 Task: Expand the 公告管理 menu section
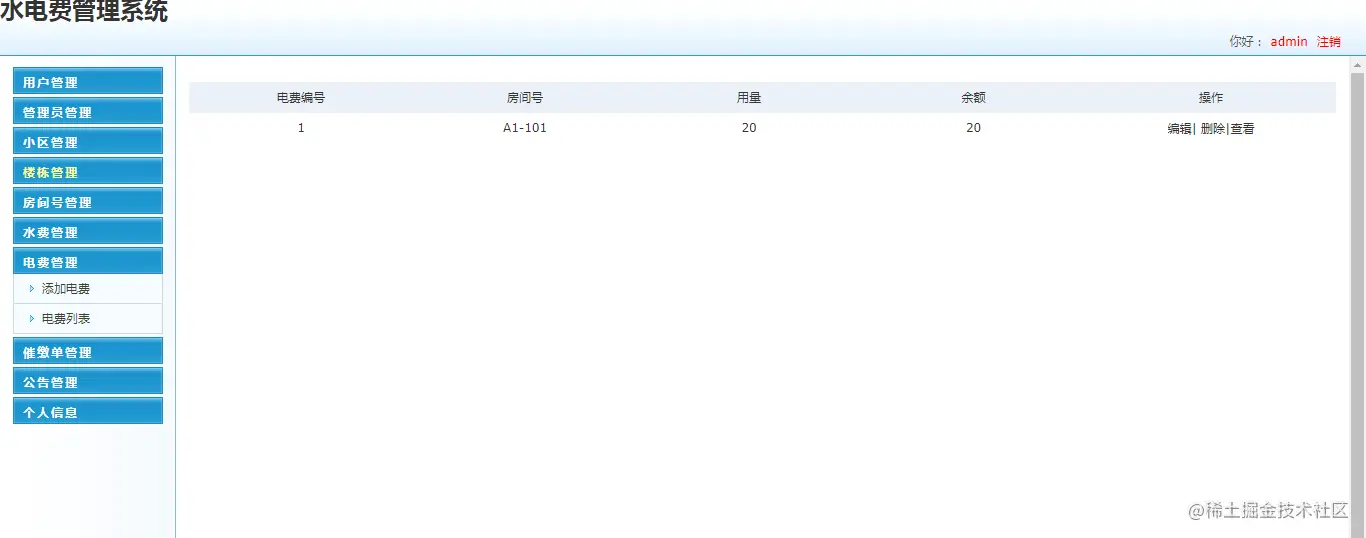tap(88, 382)
